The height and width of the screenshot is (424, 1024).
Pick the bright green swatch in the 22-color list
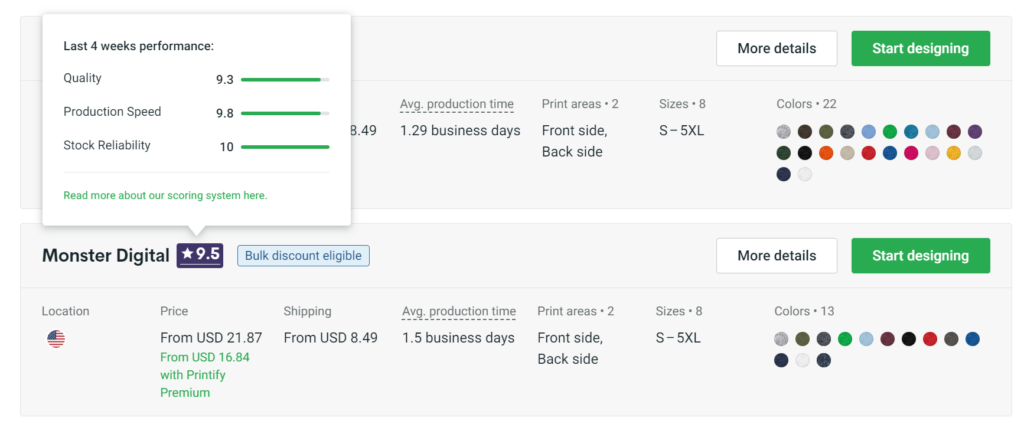click(x=889, y=131)
